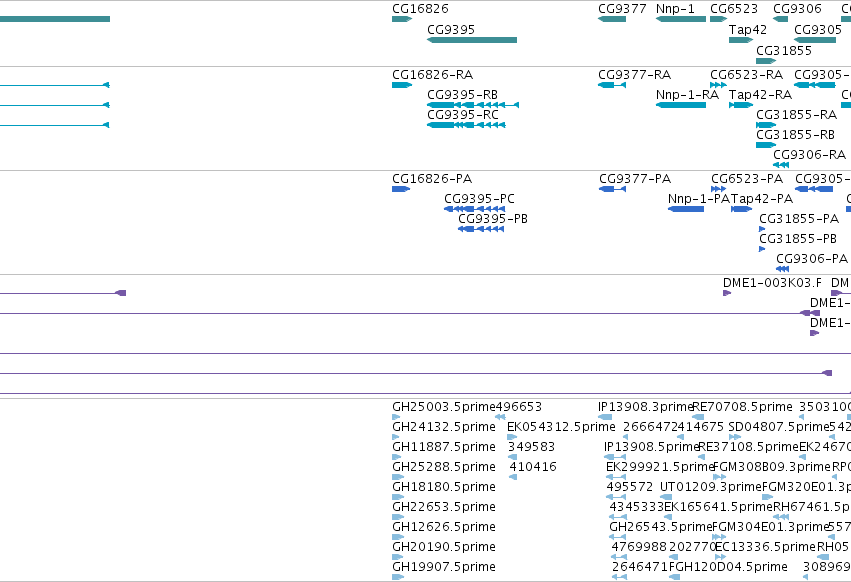Select the CG6523-PA protein feature

pos(719,189)
